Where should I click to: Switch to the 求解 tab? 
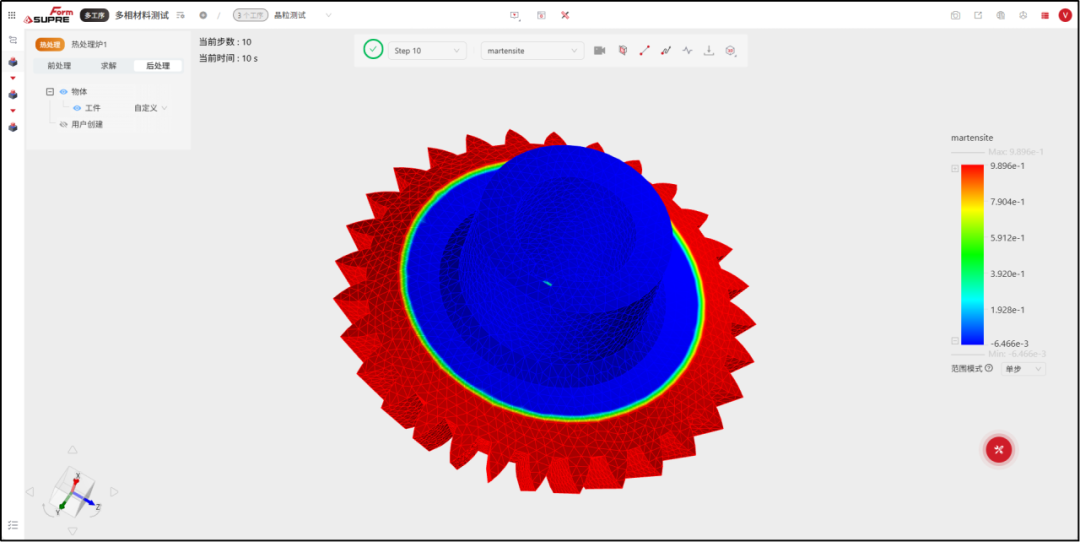[109, 66]
